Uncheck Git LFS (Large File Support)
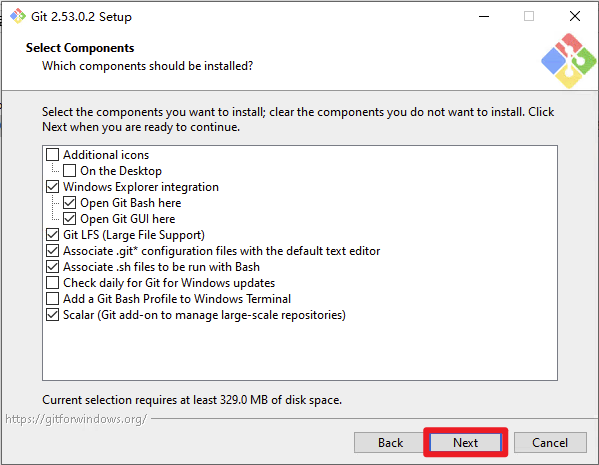 (x=52, y=235)
